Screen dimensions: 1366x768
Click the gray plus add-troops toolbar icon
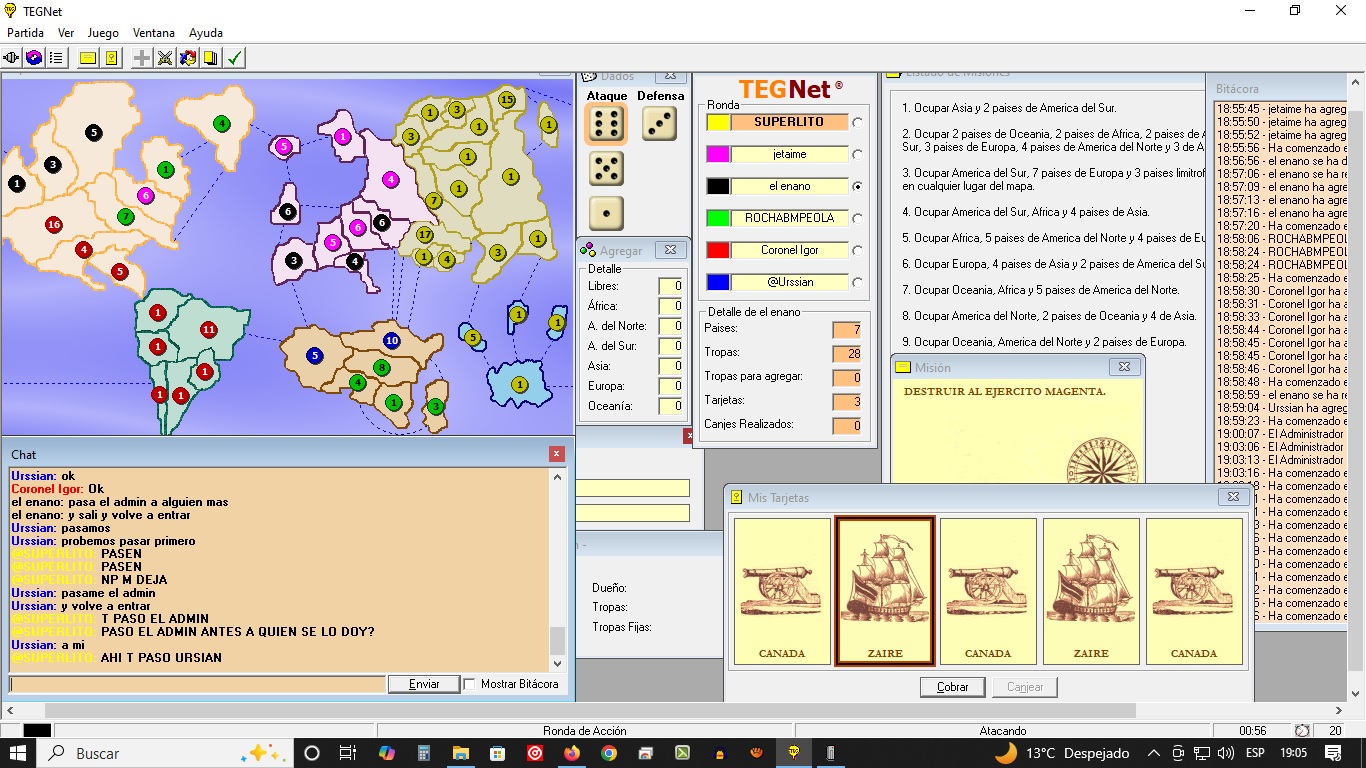[142, 58]
